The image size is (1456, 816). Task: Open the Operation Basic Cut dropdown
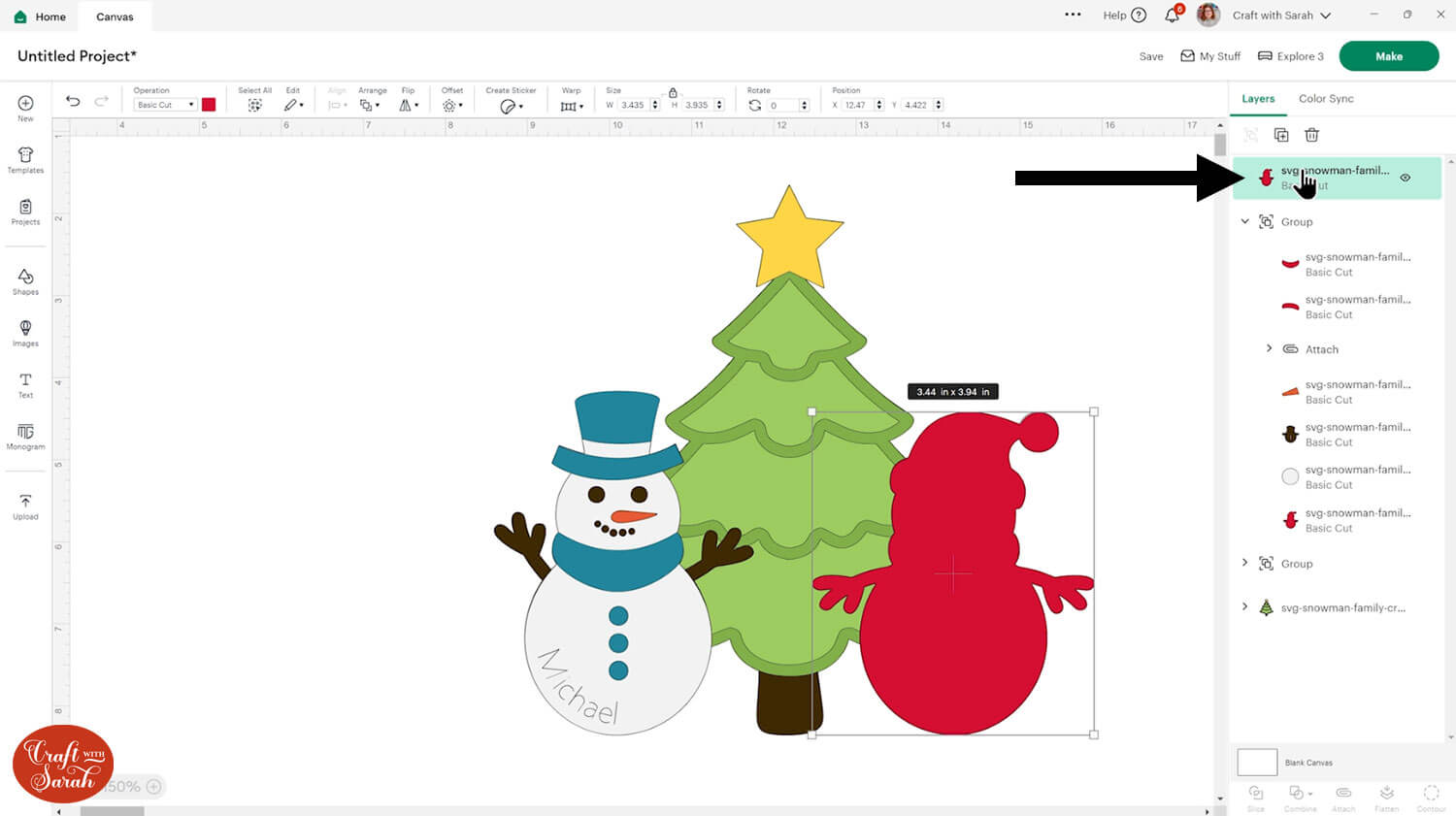pos(165,105)
